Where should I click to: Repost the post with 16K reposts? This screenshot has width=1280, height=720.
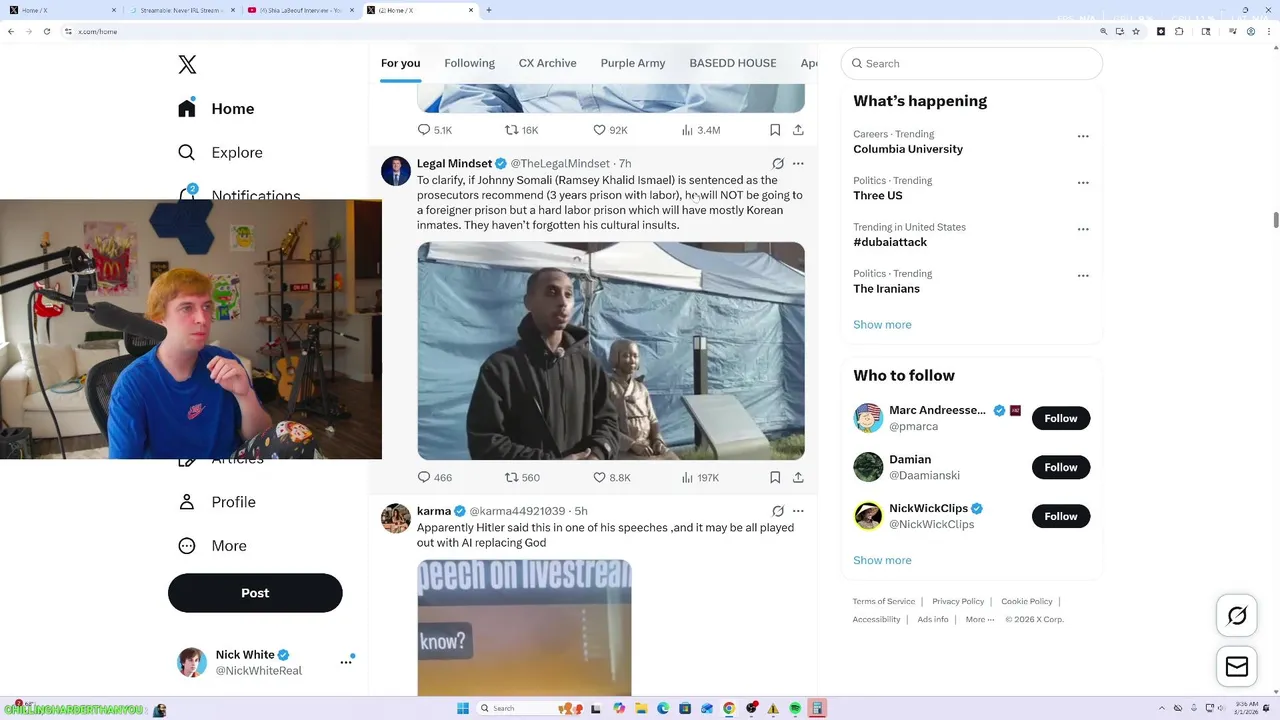point(522,130)
